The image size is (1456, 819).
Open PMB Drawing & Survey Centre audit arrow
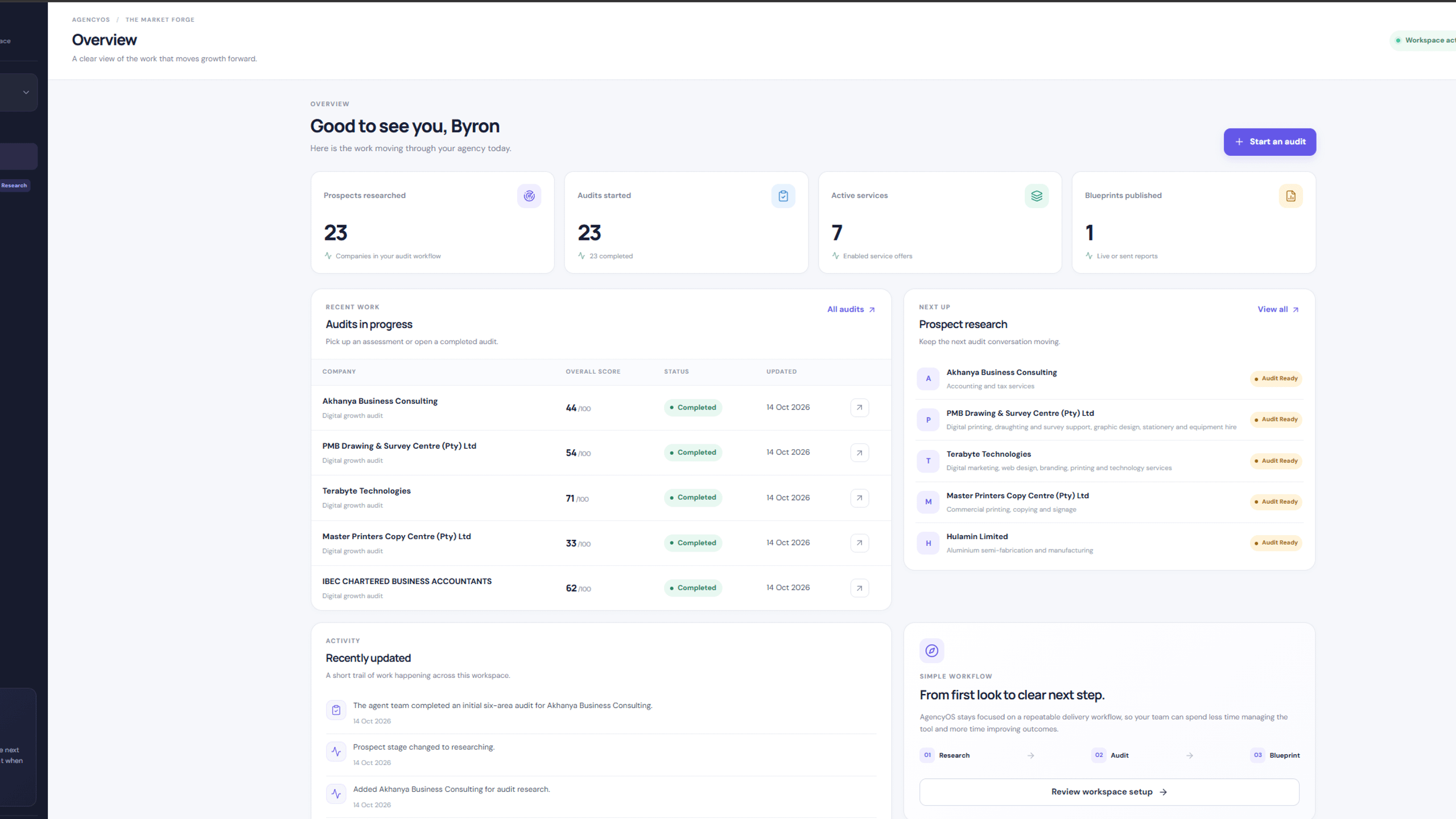859,453
